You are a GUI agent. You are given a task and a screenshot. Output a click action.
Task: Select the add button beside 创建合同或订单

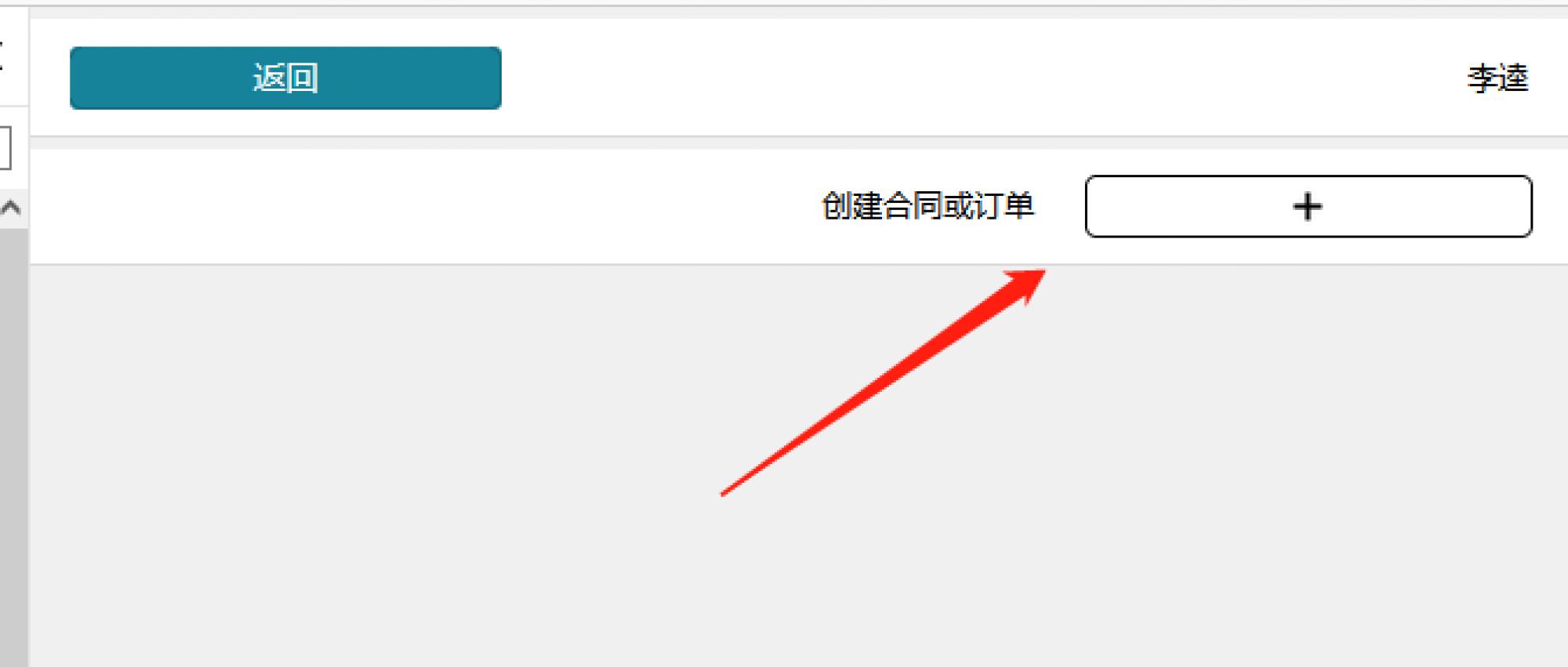click(1308, 206)
